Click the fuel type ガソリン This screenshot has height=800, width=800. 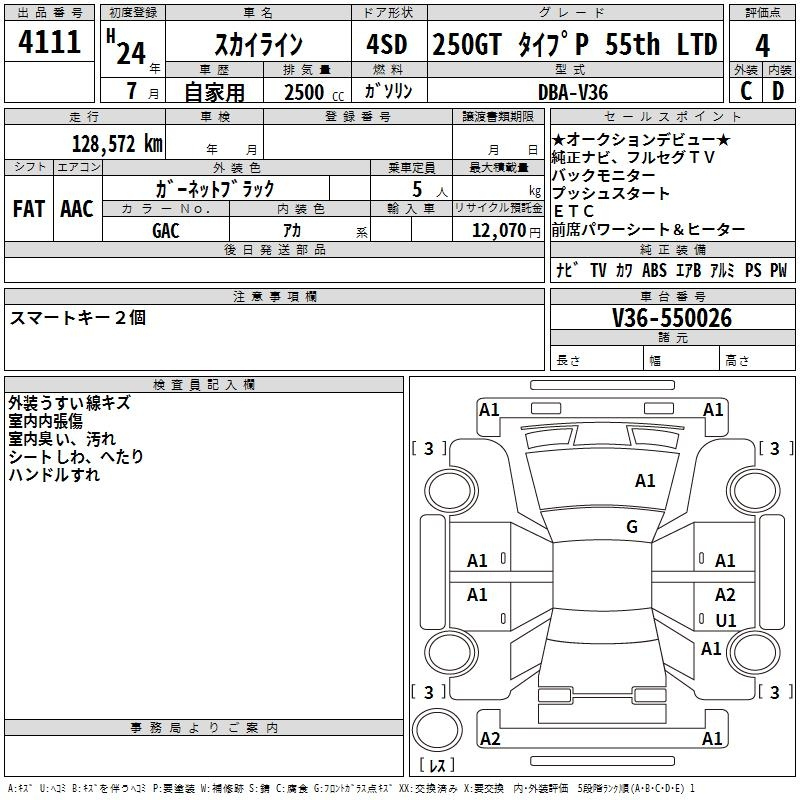pos(388,91)
